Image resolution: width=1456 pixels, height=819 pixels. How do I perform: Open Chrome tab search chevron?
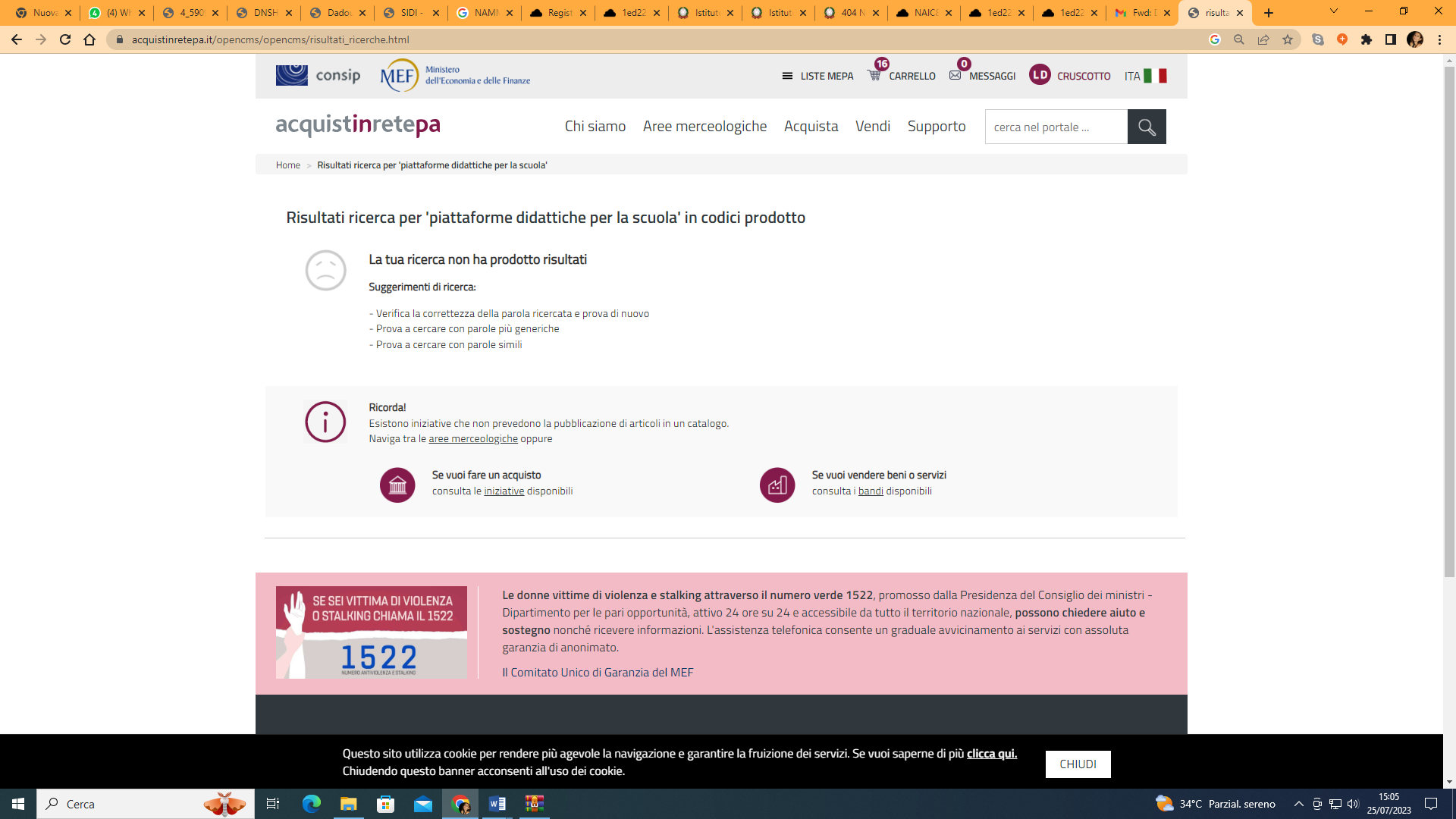[x=1333, y=12]
